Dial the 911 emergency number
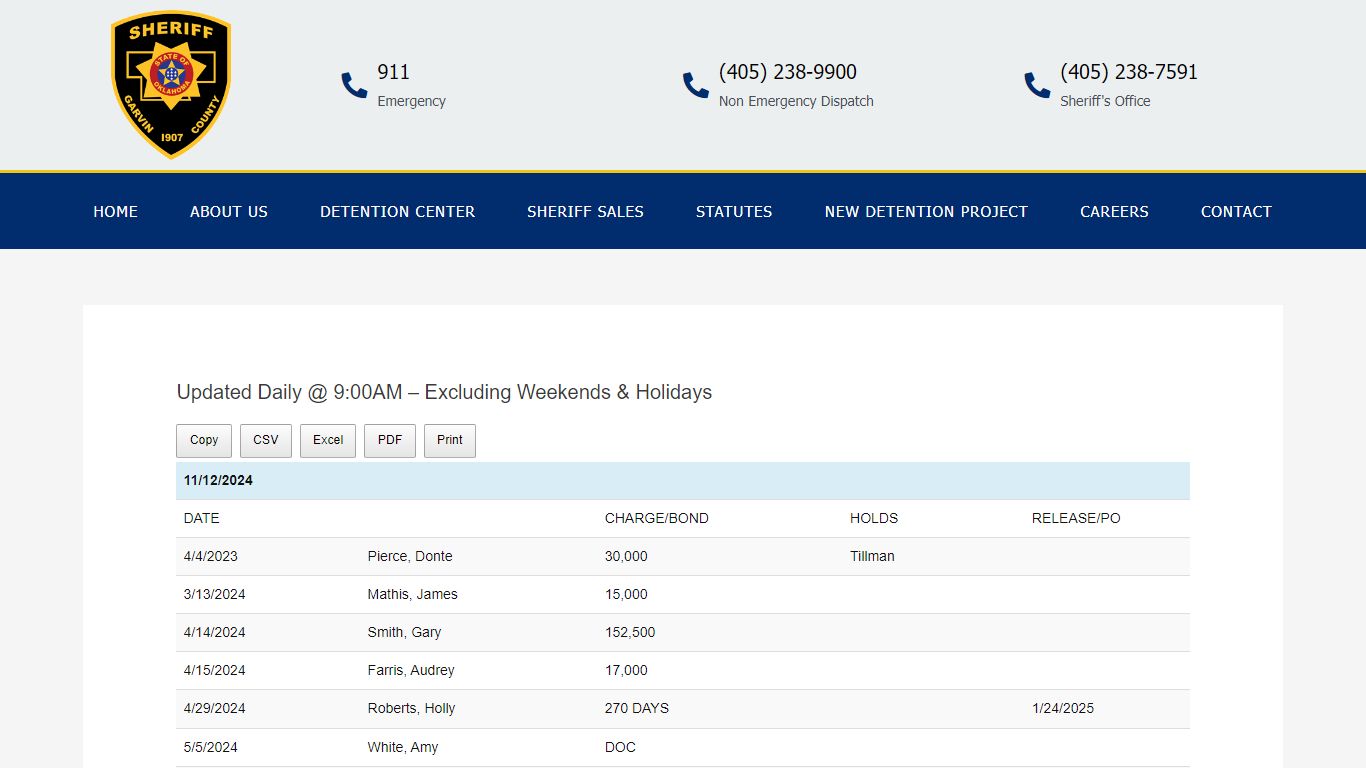The height and width of the screenshot is (768, 1366). point(394,72)
